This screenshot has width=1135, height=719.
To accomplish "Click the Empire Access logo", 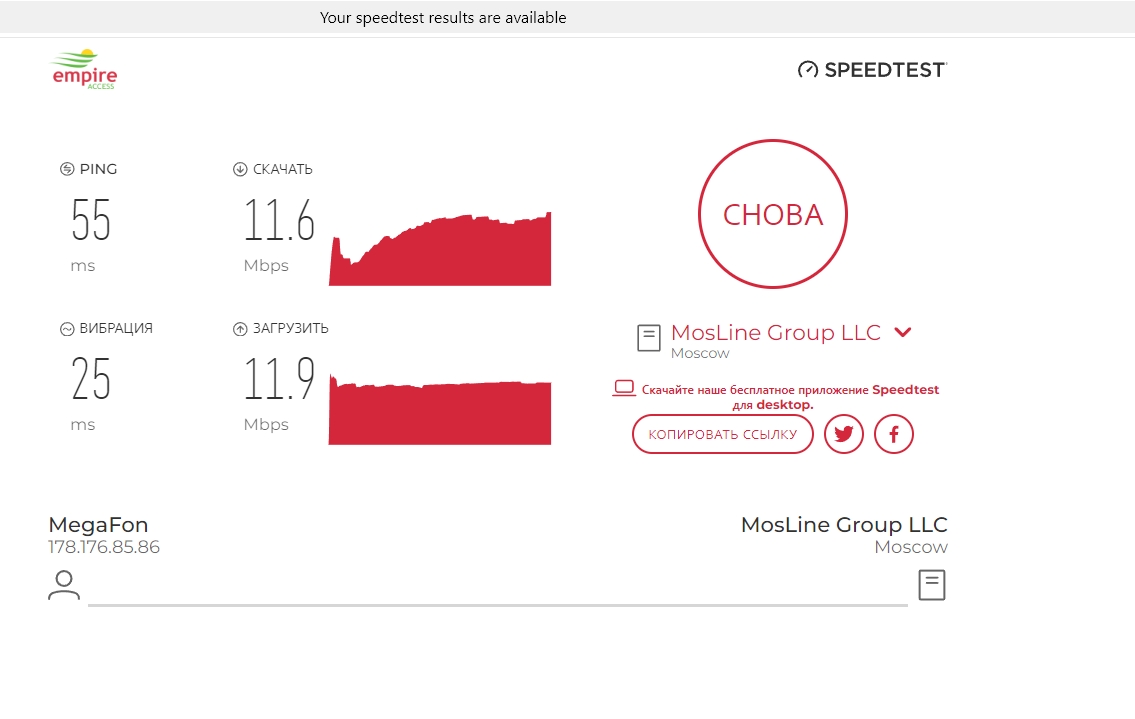I will 84,70.
